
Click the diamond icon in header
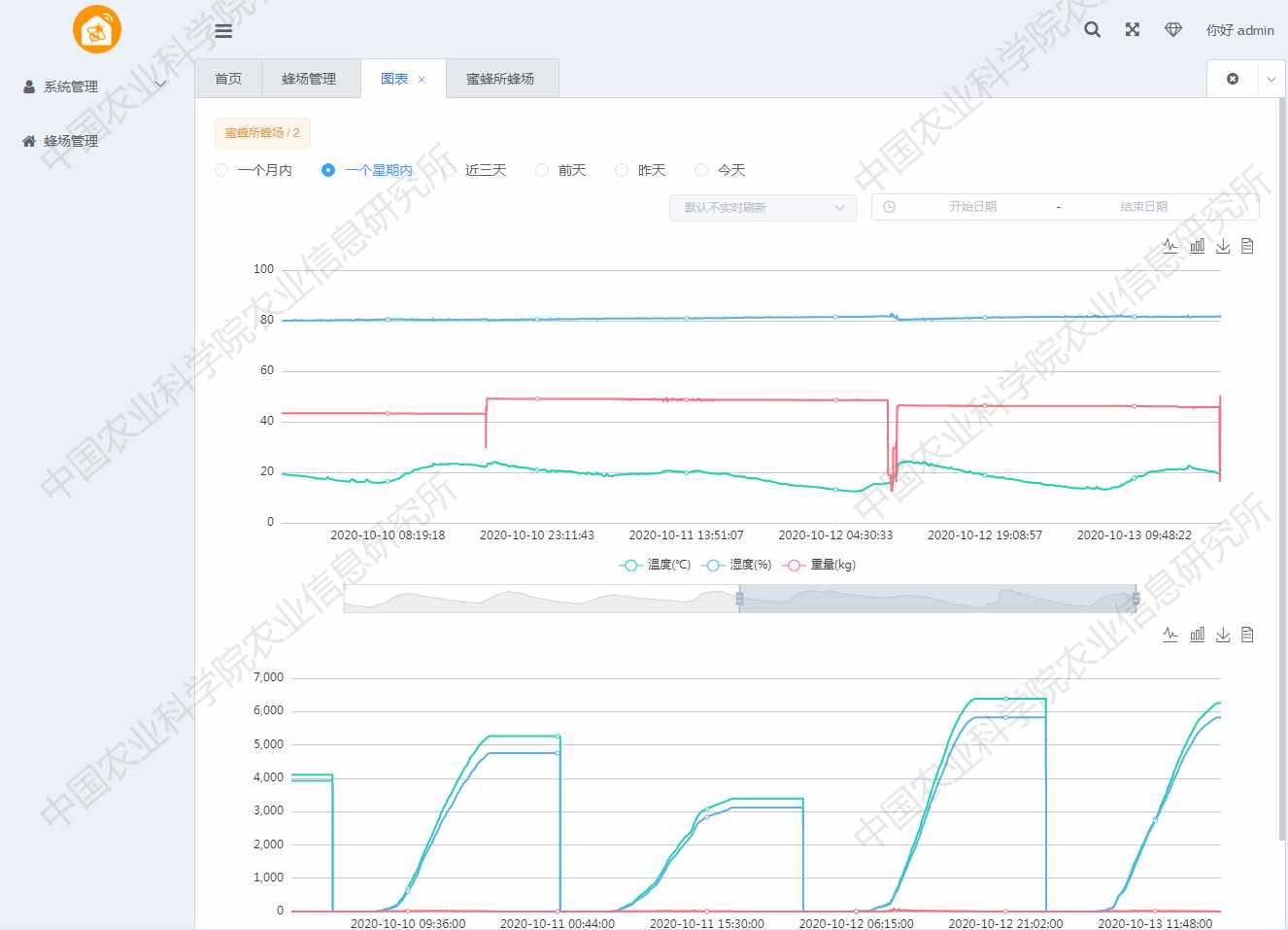(1173, 30)
